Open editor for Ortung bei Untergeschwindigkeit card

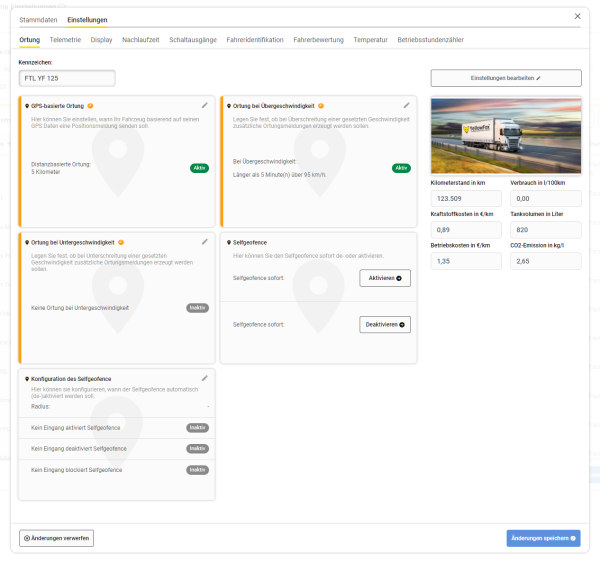tap(205, 241)
